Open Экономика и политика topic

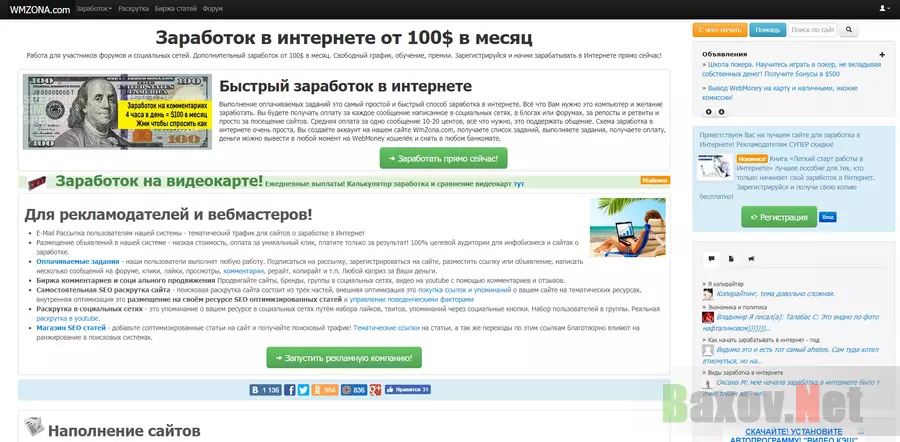(x=739, y=307)
